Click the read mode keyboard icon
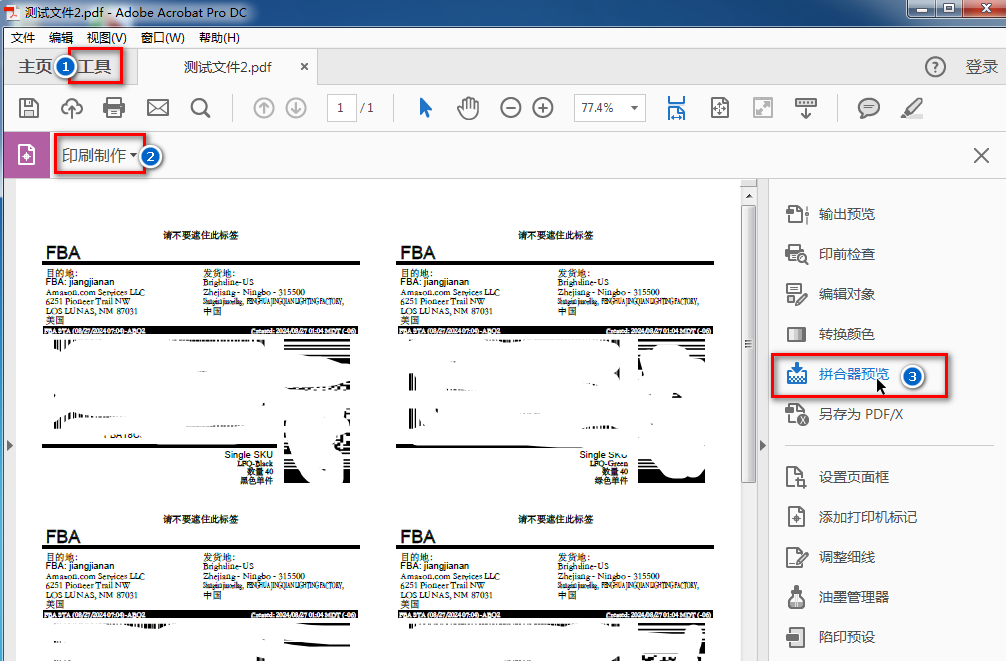 806,108
